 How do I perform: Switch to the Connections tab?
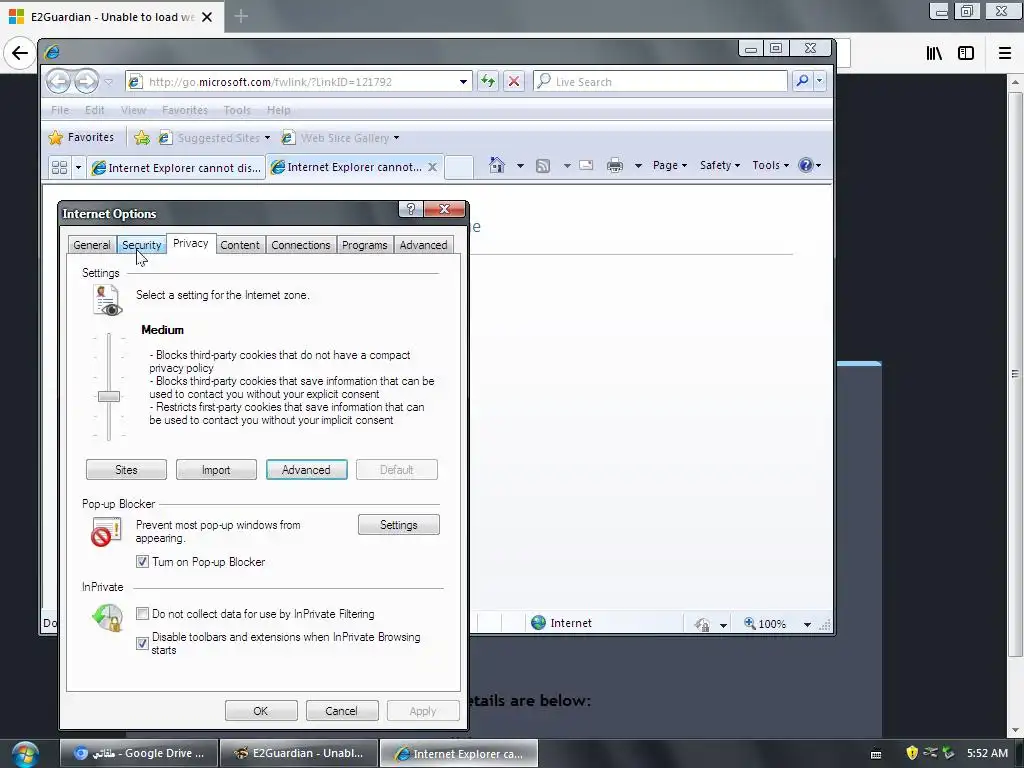[300, 245]
